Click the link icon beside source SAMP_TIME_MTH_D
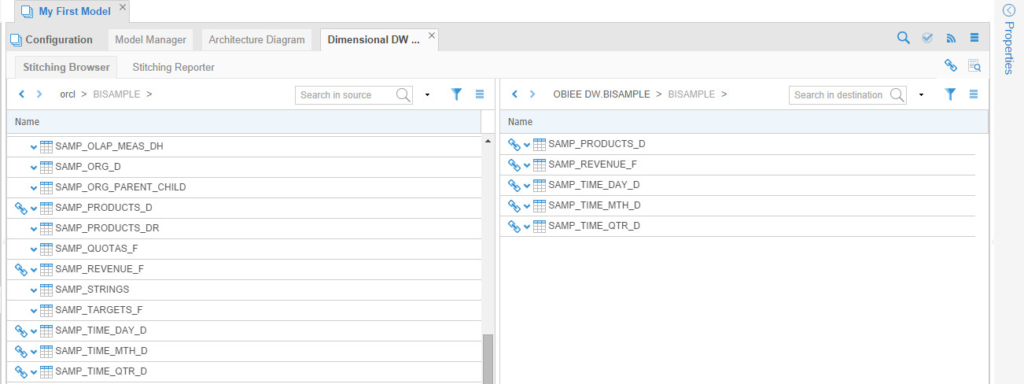 [22, 351]
